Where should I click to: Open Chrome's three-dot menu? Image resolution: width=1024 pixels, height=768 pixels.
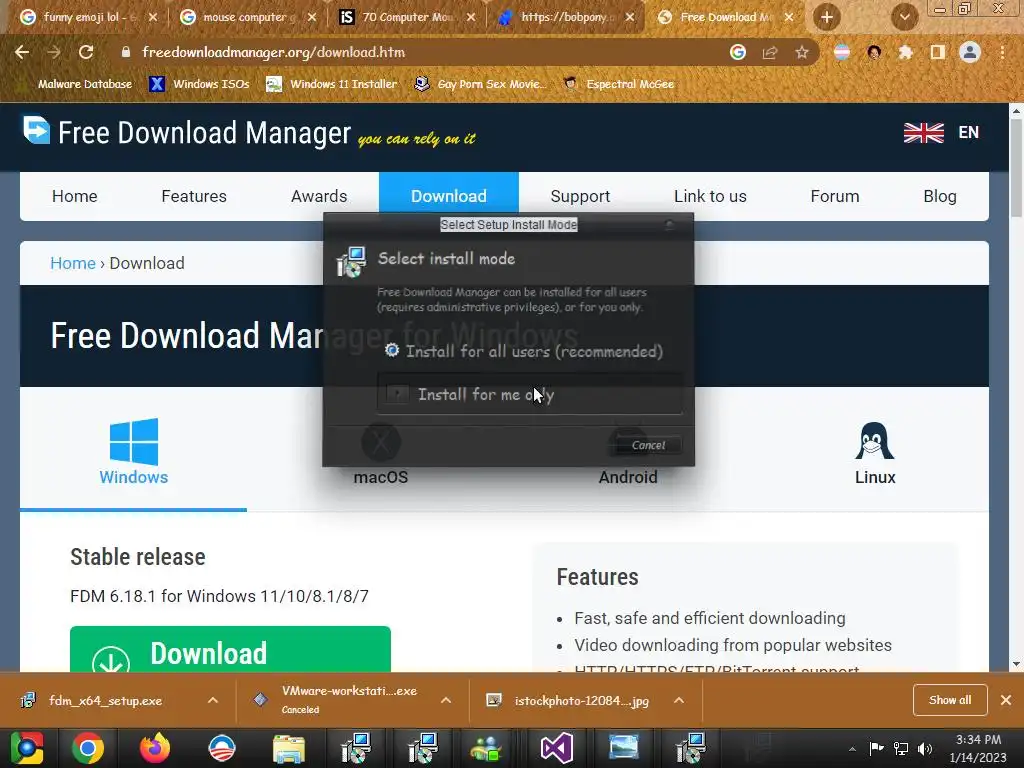point(1002,52)
